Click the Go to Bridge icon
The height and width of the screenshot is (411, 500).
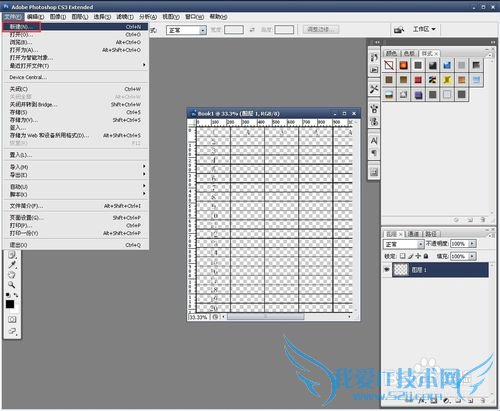(399, 30)
